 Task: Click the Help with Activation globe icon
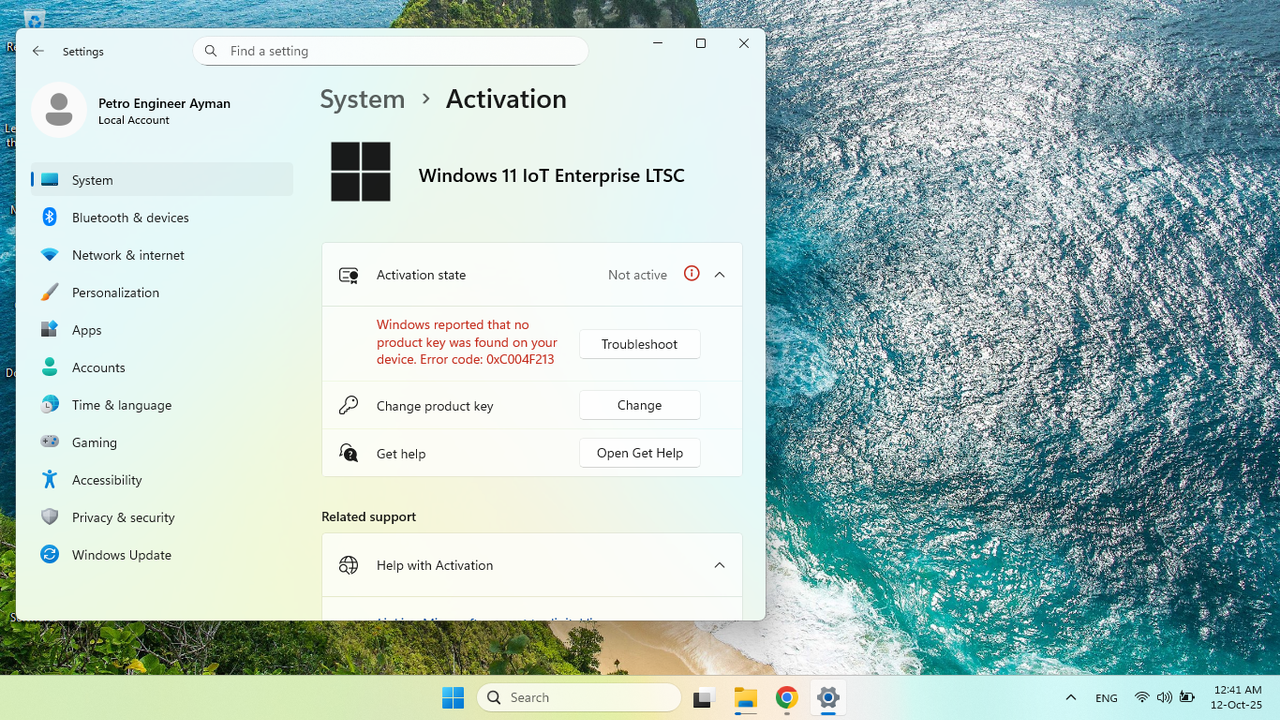click(x=348, y=565)
